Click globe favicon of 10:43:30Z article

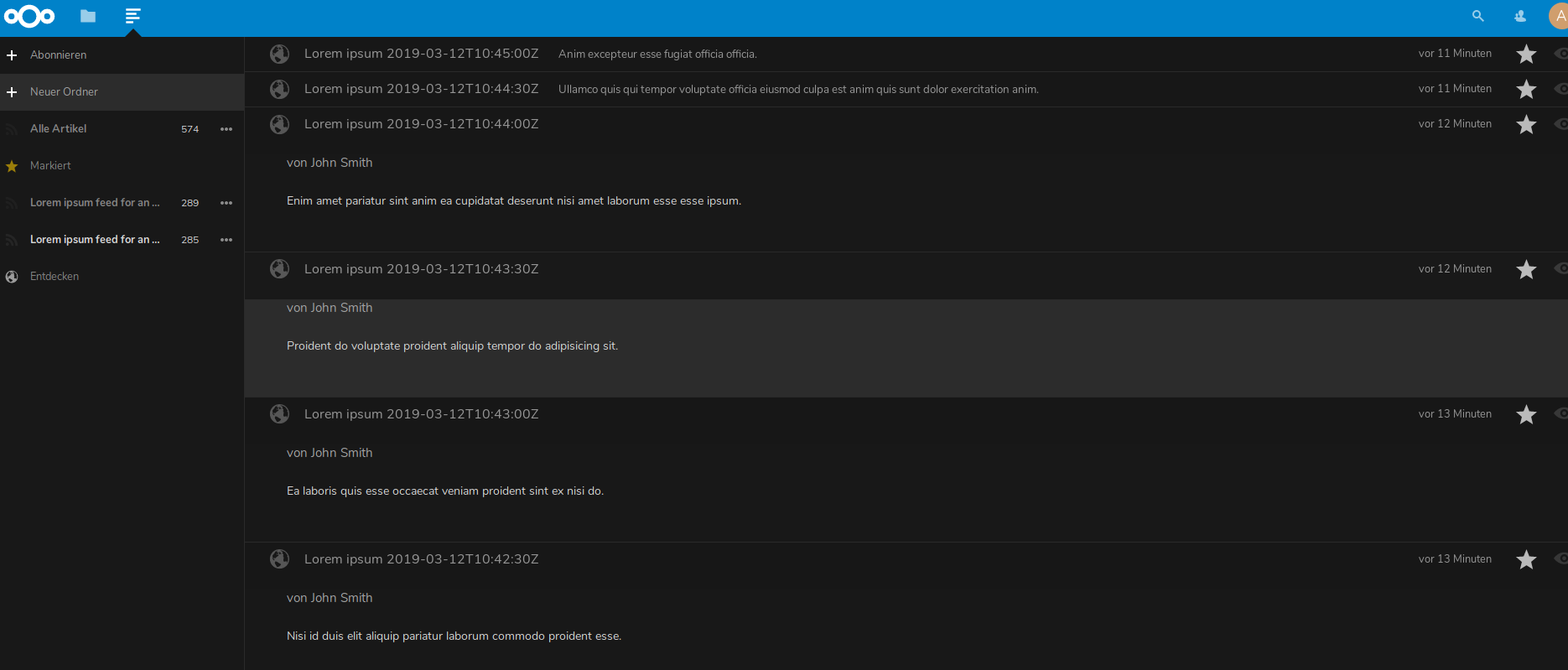point(279,269)
